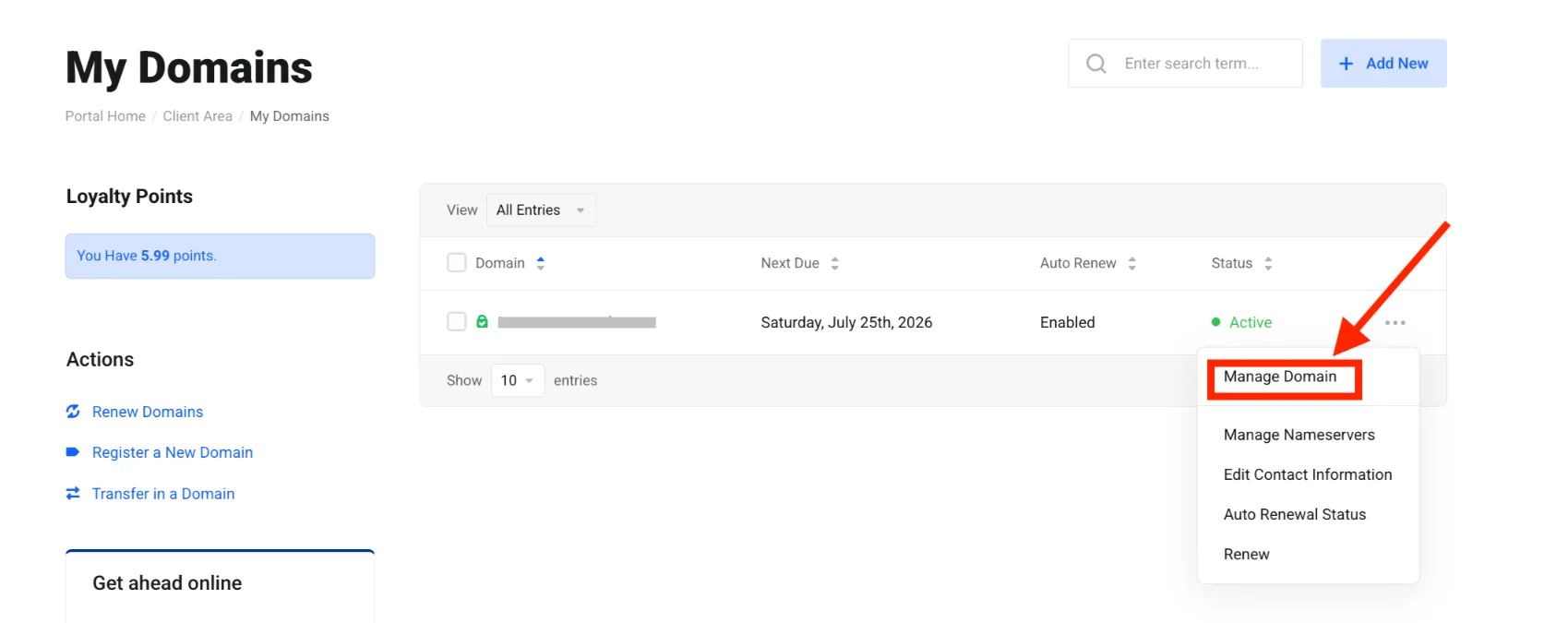The height and width of the screenshot is (623, 1568).
Task: Open the All Entries view dropdown
Action: tap(541, 210)
